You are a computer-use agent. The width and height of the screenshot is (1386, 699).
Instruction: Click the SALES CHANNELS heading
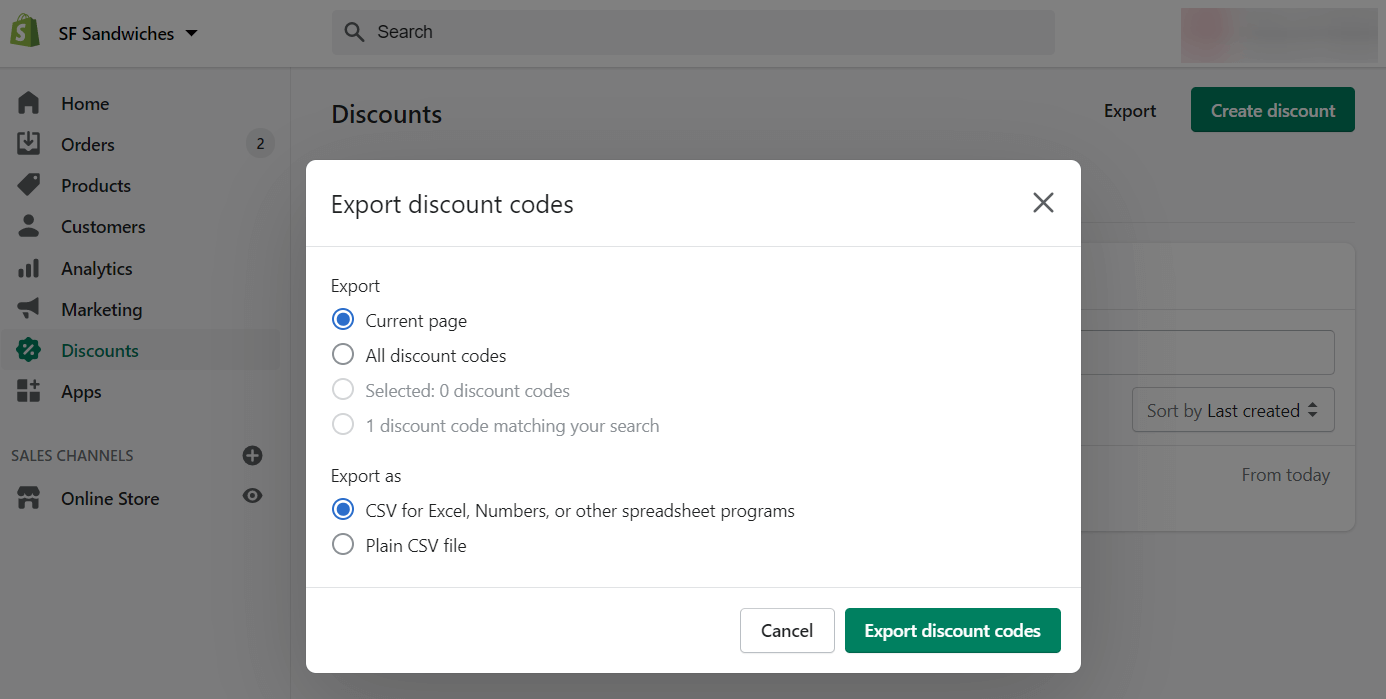[72, 455]
